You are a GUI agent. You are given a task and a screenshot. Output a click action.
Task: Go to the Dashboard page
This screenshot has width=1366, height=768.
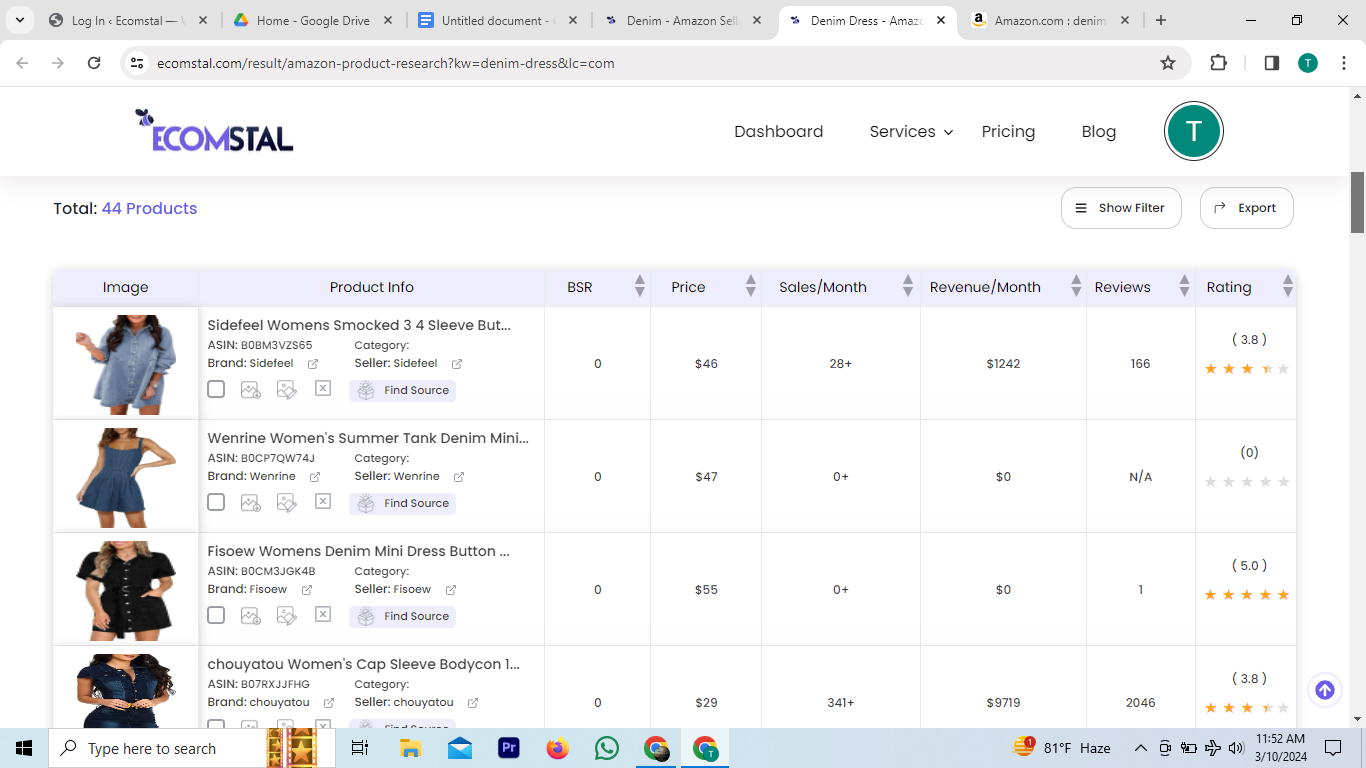point(778,132)
